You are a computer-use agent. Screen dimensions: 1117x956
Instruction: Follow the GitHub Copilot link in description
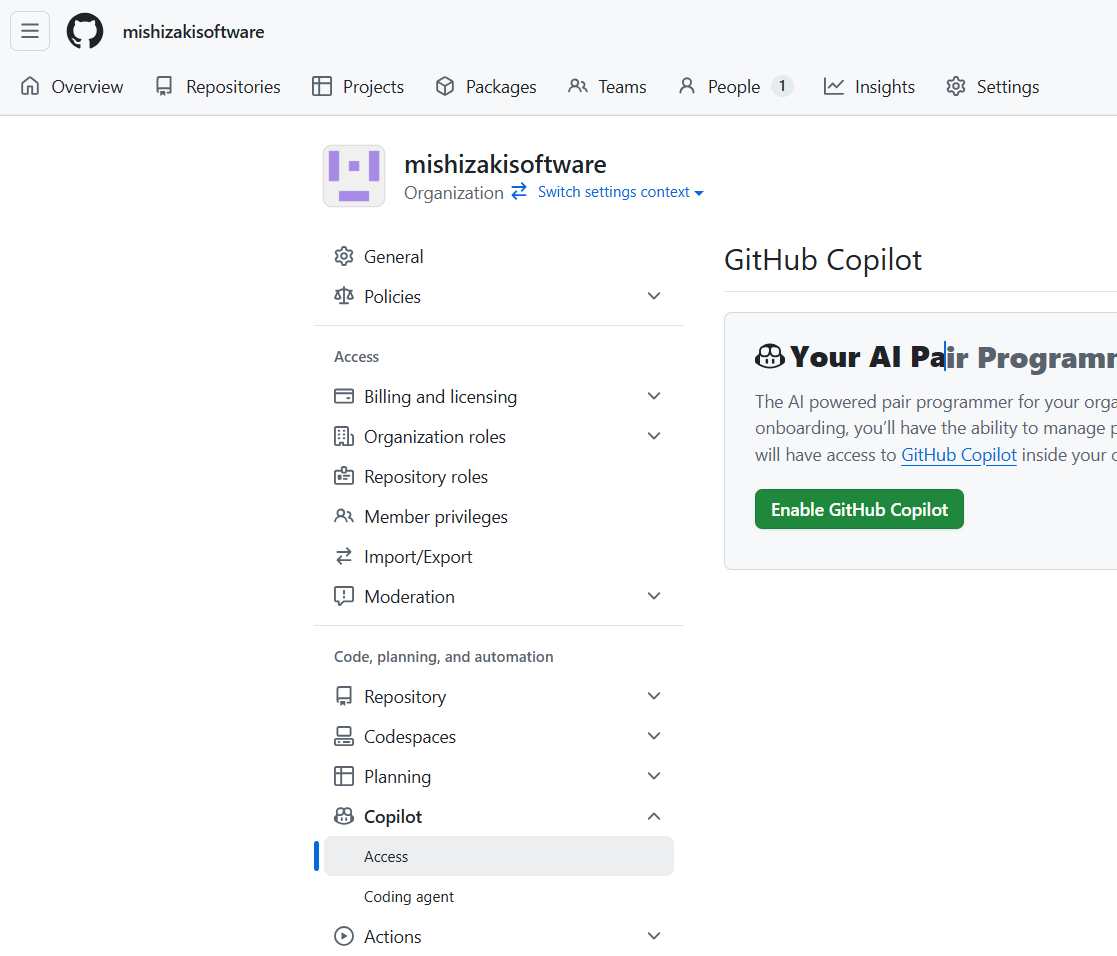[959, 454]
